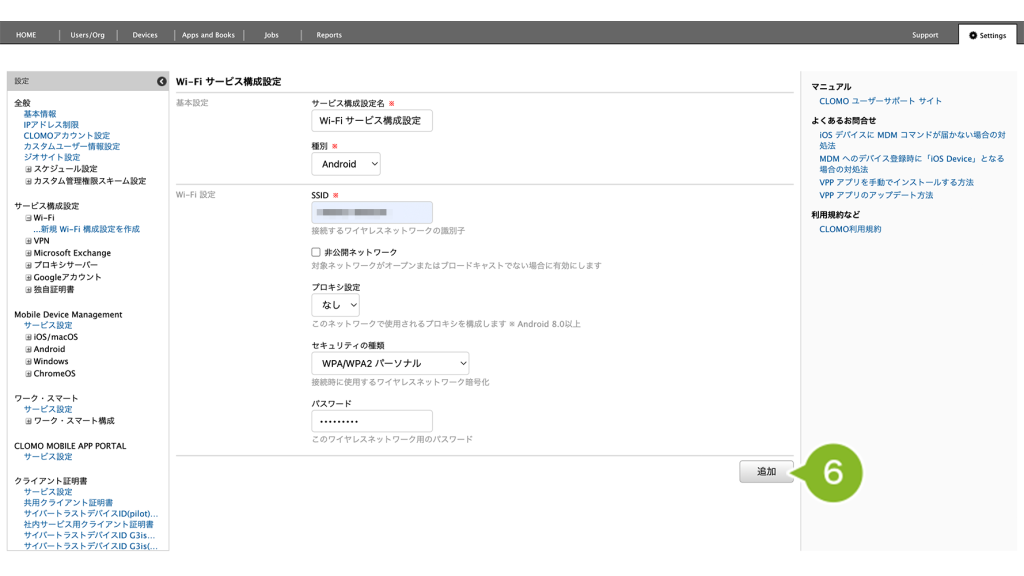The width and height of the screenshot is (1024, 576).
Task: Open the 種別 Android dropdown
Action: point(345,164)
